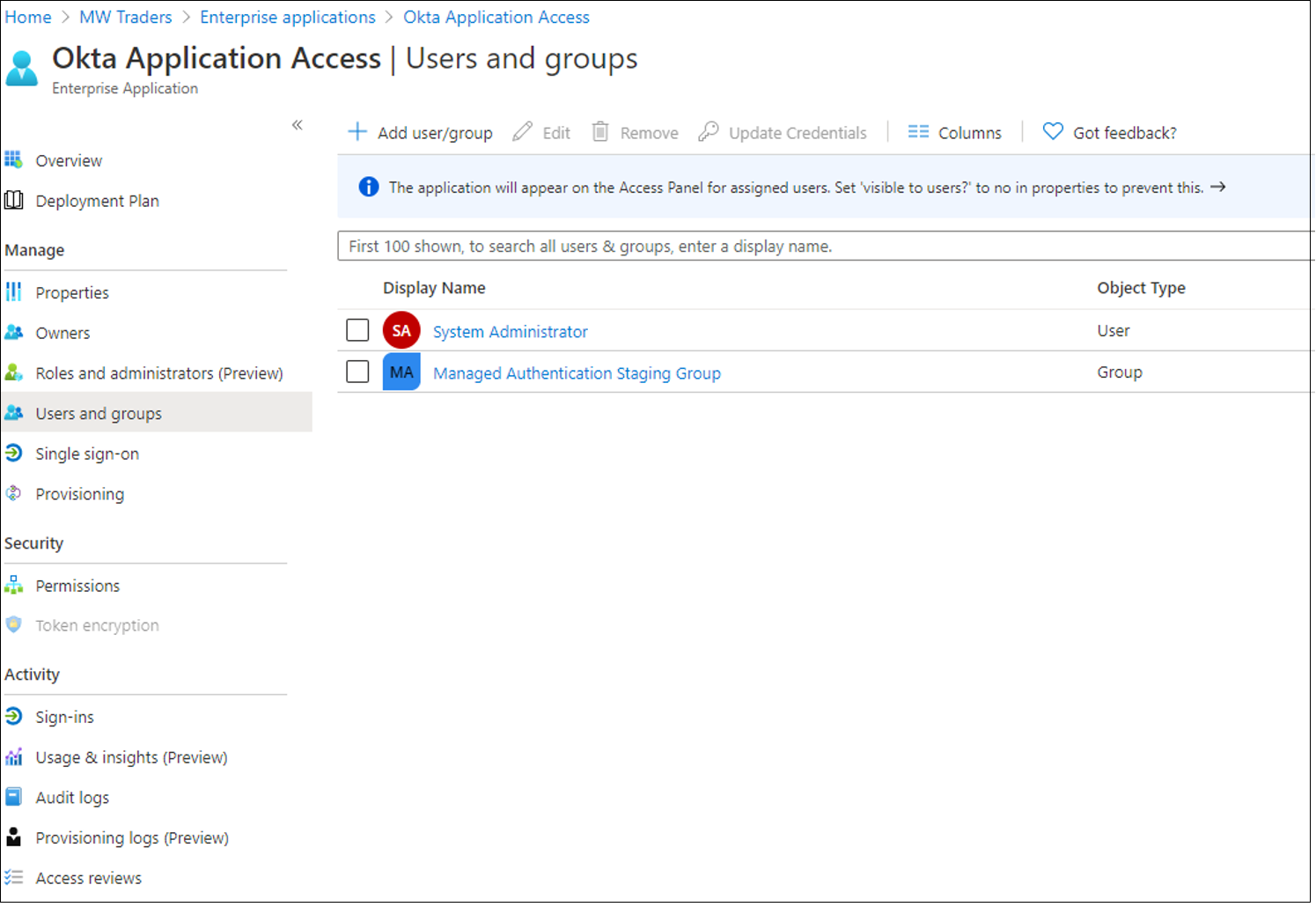
Task: Open Single sign-on settings
Action: point(87,453)
